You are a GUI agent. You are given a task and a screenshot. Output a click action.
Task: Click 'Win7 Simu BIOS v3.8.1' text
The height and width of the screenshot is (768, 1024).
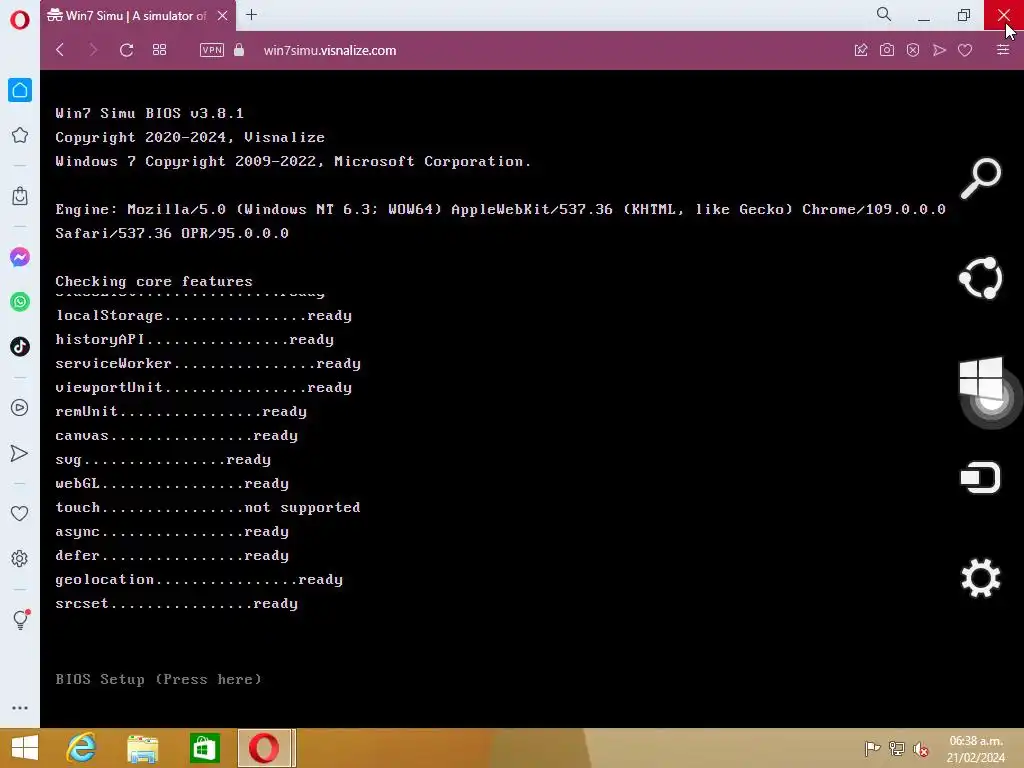pos(150,113)
